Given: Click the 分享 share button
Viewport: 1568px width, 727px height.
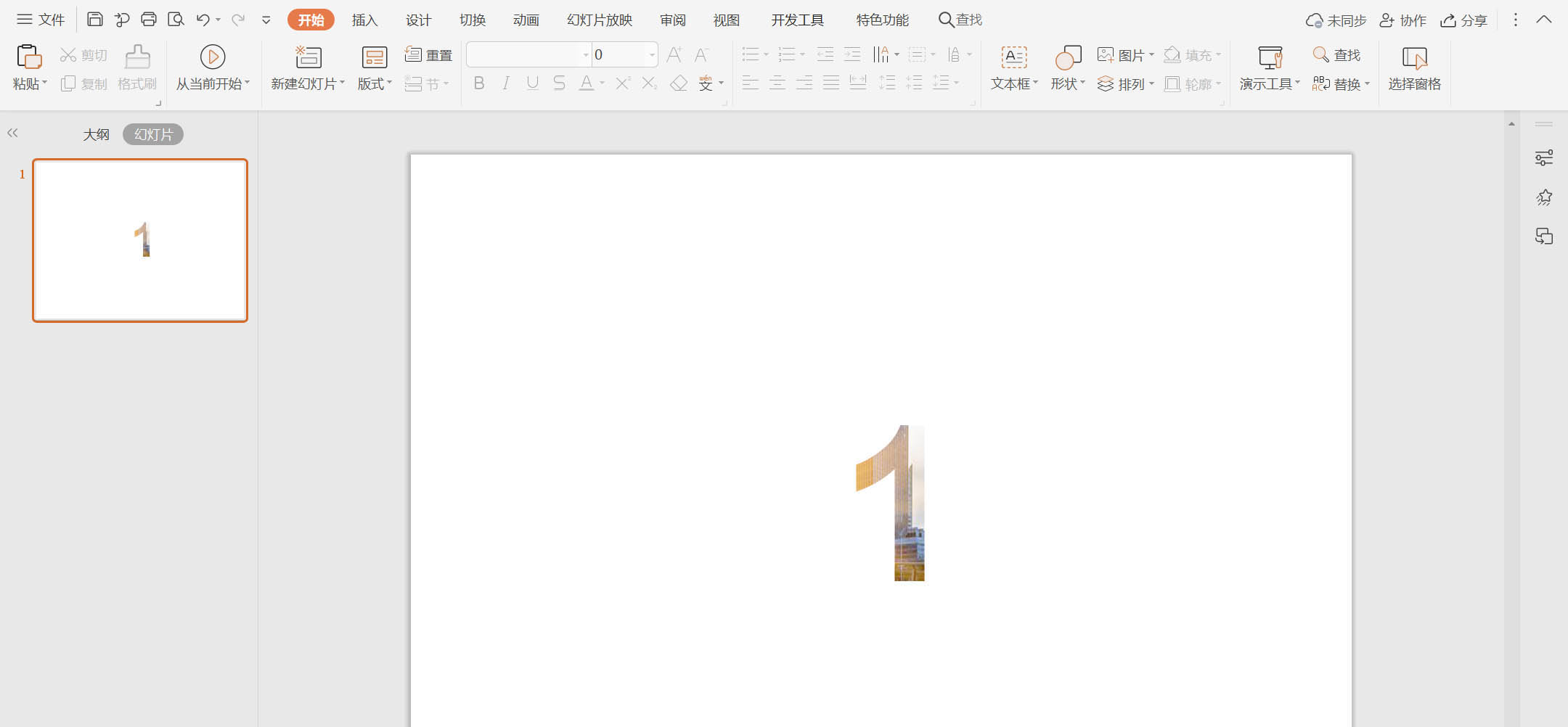Looking at the screenshot, I should (1464, 20).
